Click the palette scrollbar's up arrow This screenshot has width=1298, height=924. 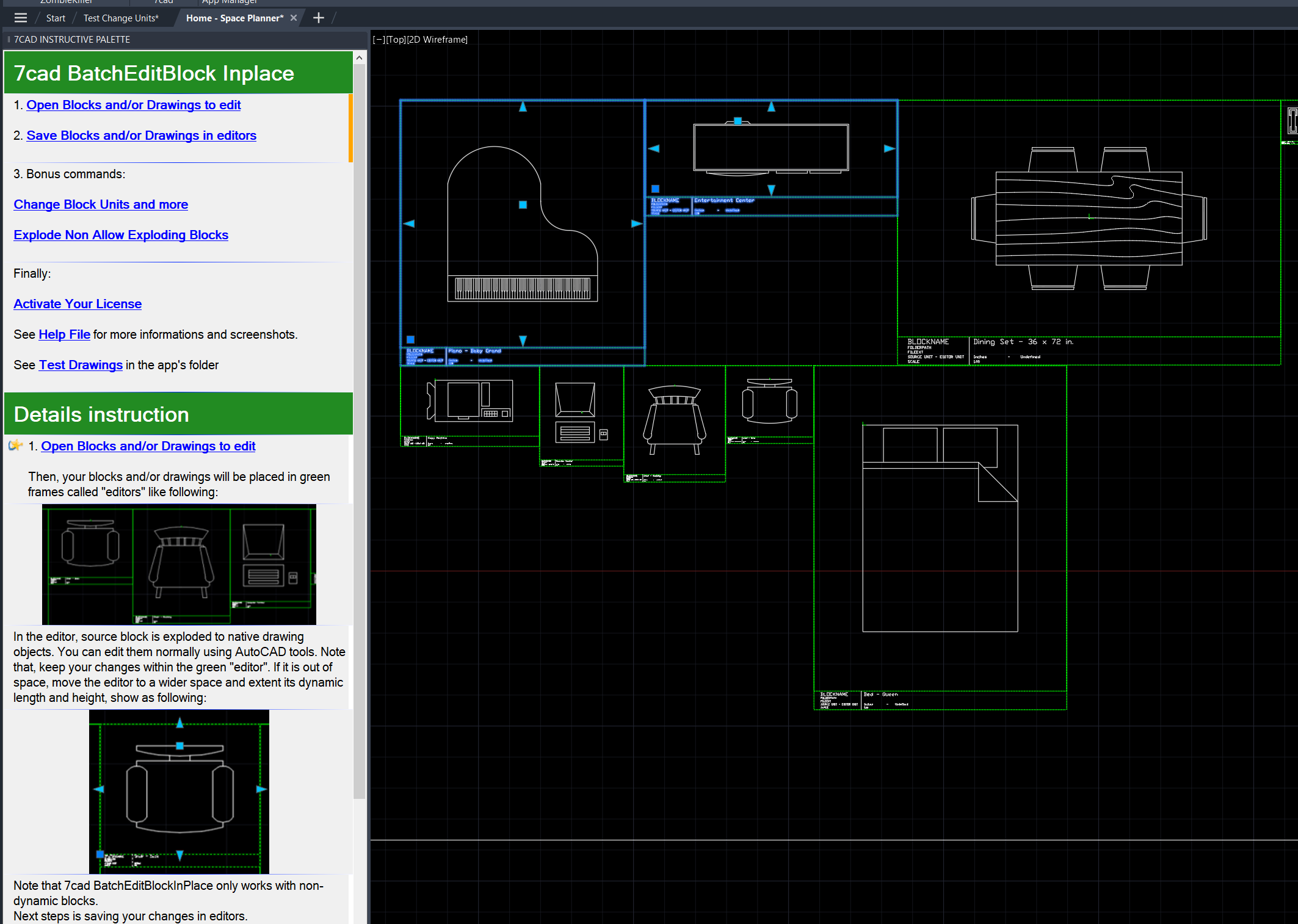pos(360,58)
